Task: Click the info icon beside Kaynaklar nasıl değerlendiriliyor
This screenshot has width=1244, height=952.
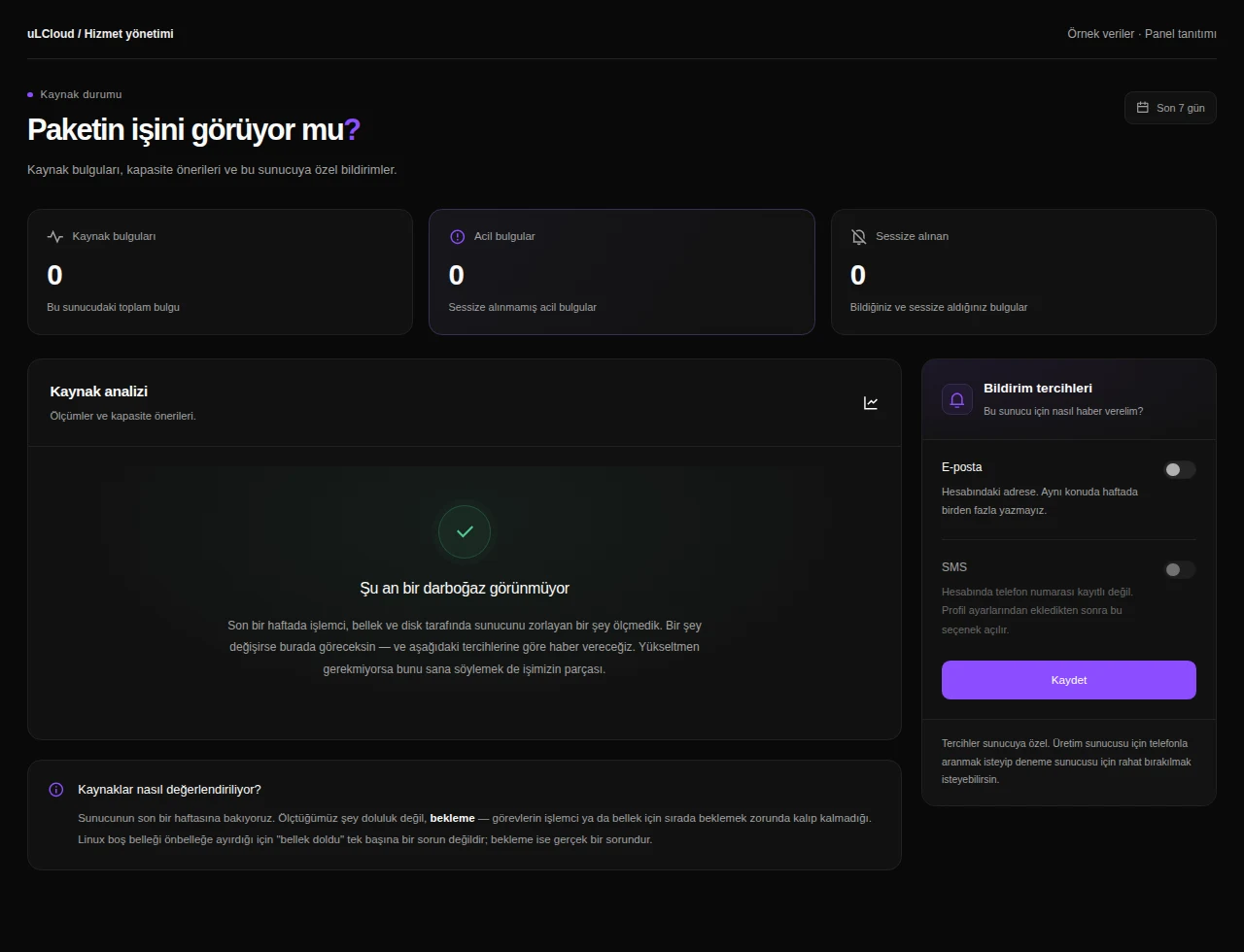Action: point(56,790)
